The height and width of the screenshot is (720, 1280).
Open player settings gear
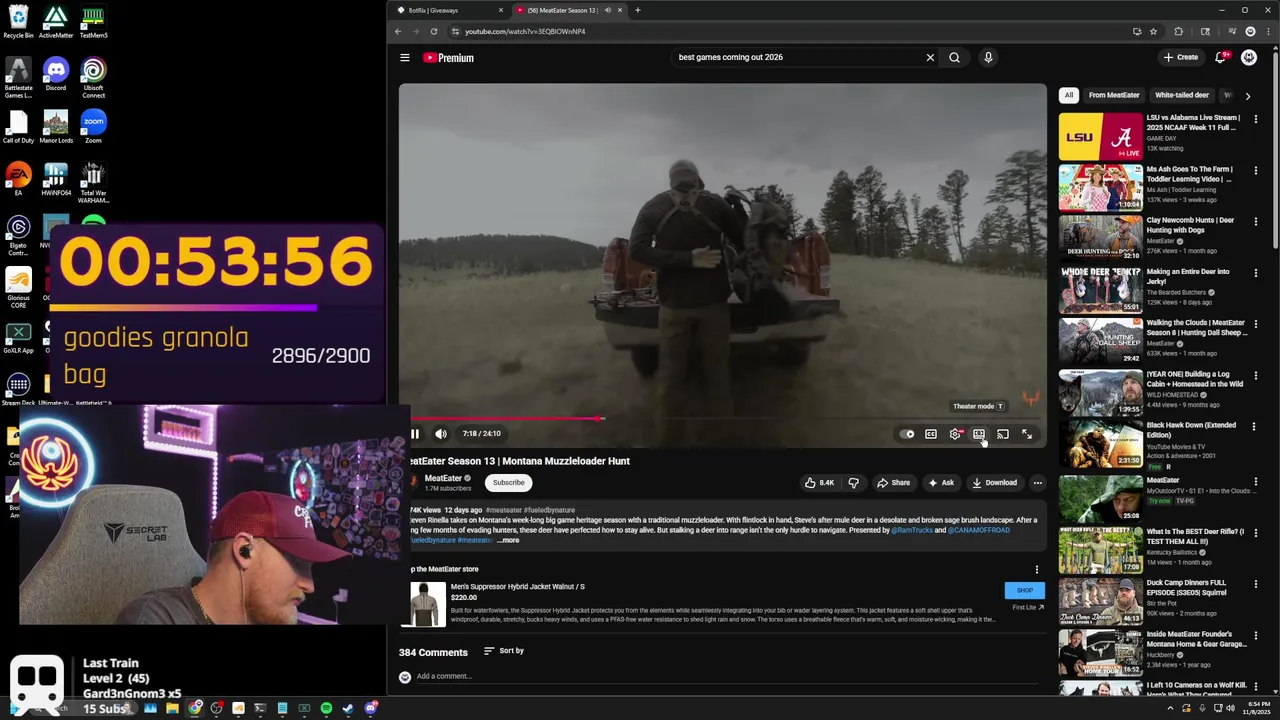[955, 434]
